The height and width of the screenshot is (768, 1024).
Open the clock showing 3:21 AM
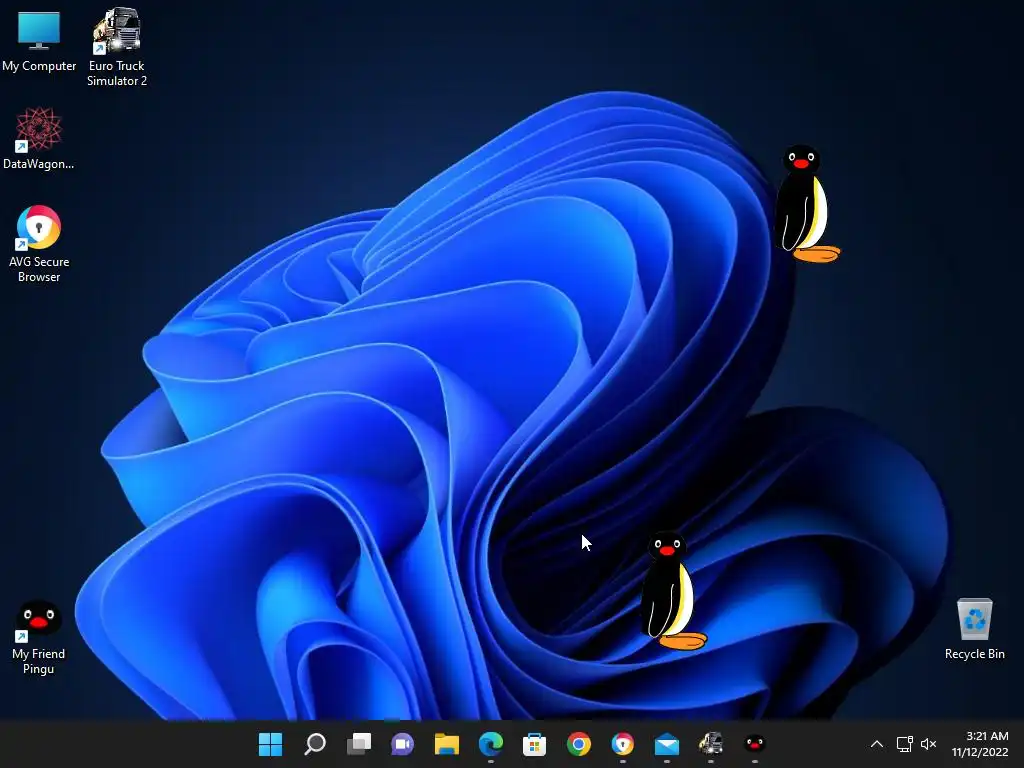tap(980, 744)
